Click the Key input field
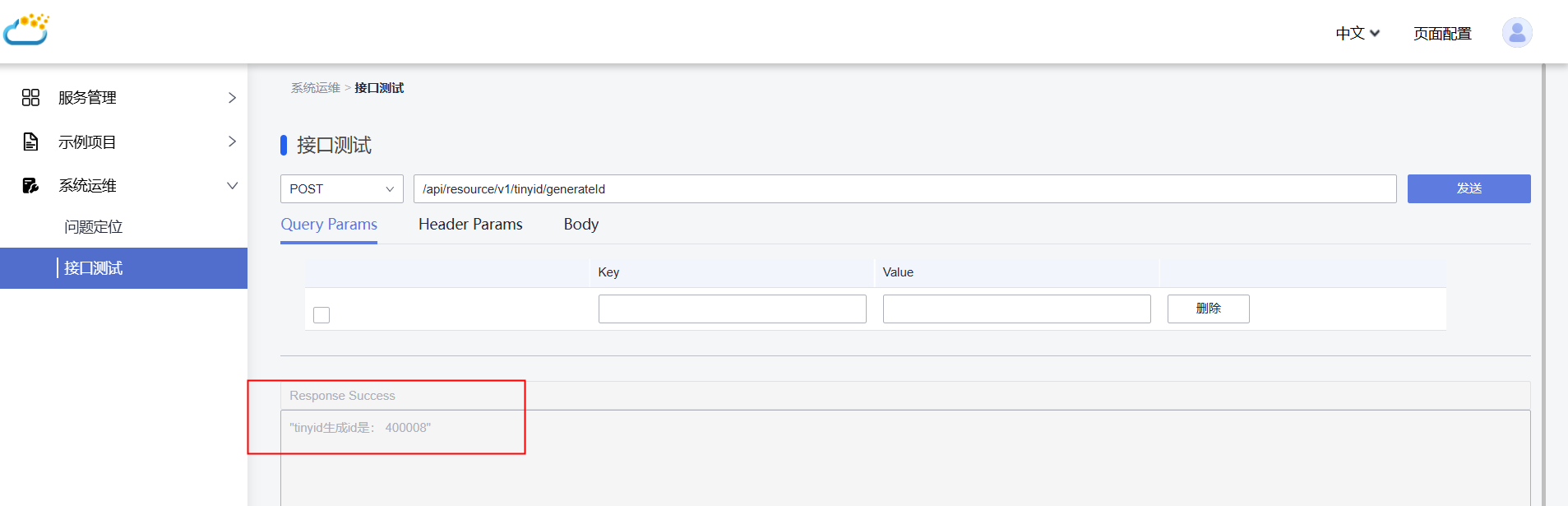 [x=732, y=309]
